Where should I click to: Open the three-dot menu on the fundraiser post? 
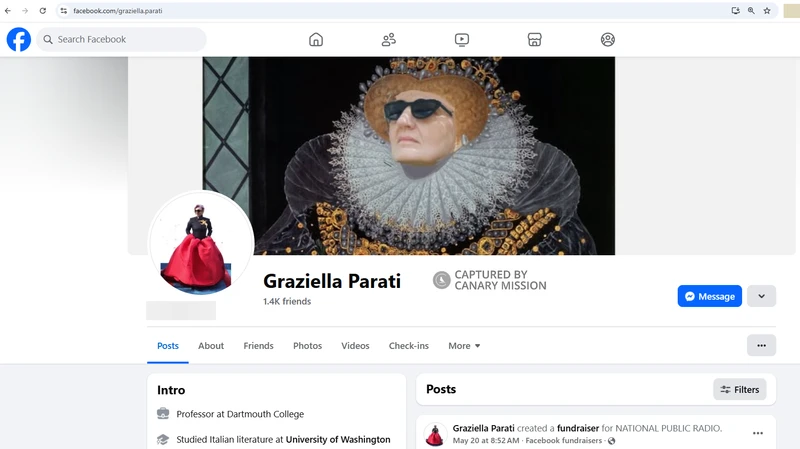(x=758, y=433)
